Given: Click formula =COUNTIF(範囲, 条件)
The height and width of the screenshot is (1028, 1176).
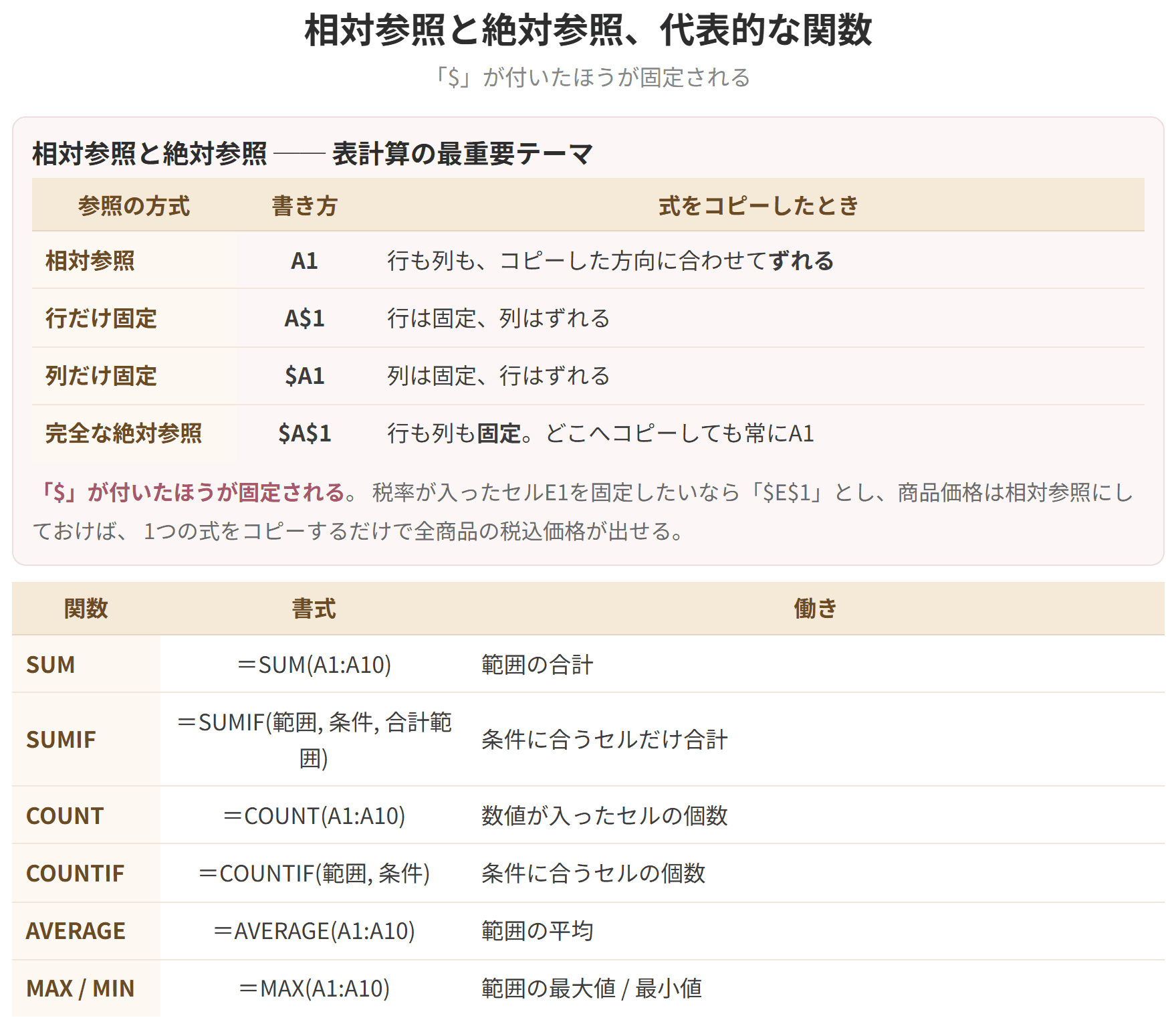Looking at the screenshot, I should (x=314, y=873).
